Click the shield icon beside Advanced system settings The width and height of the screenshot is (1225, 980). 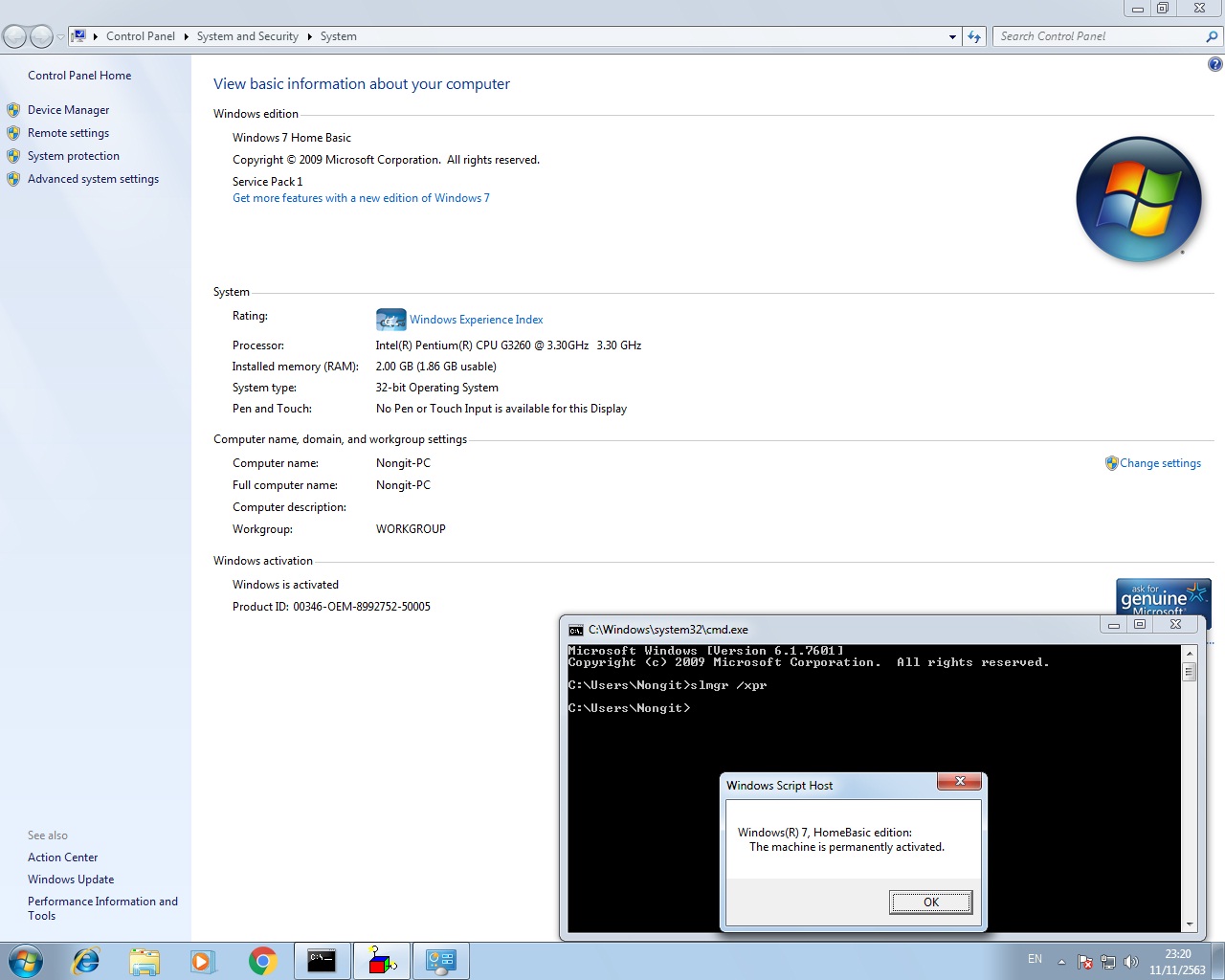(x=13, y=179)
